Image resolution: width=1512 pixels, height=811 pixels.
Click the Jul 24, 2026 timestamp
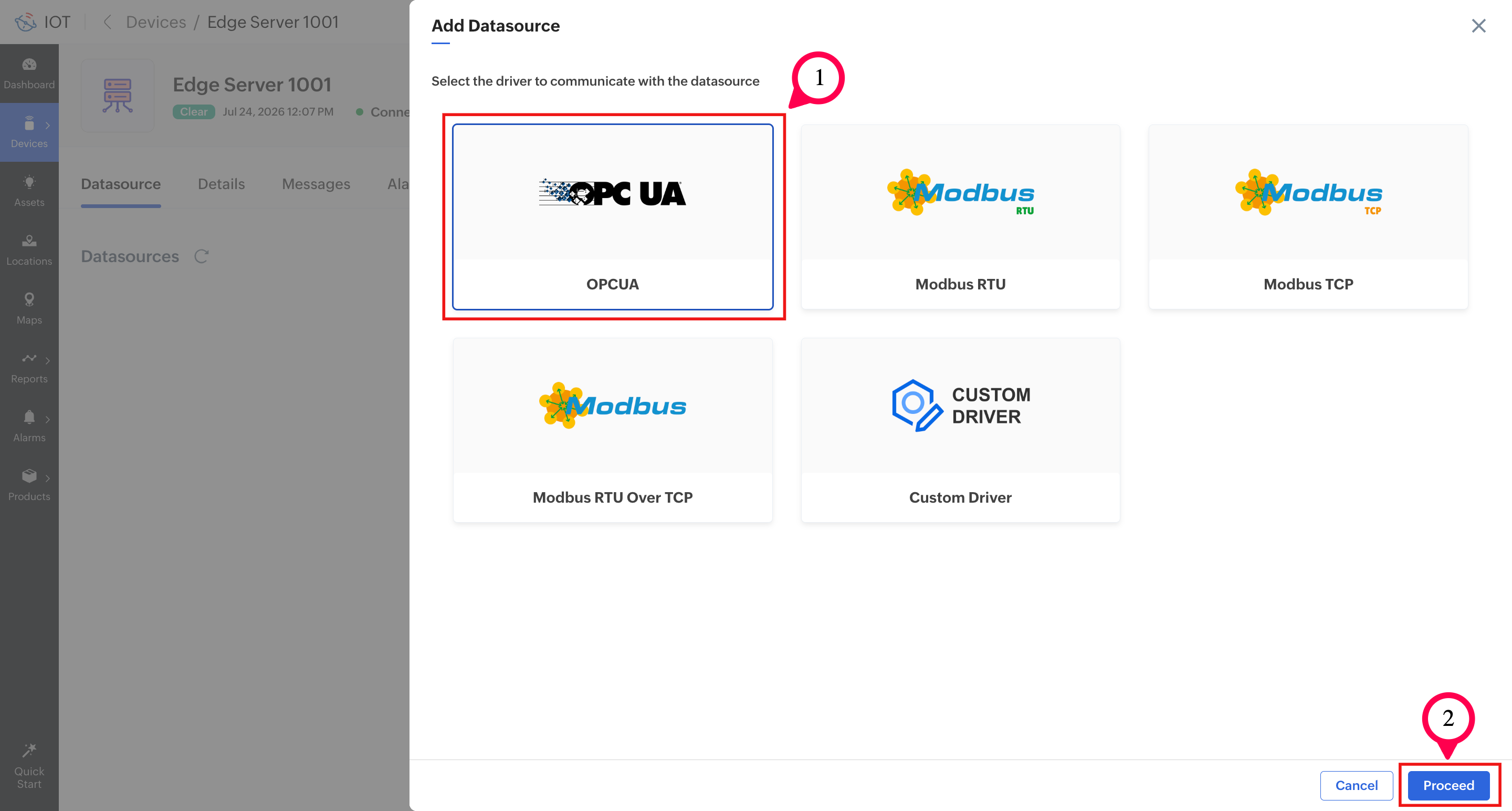click(x=278, y=111)
